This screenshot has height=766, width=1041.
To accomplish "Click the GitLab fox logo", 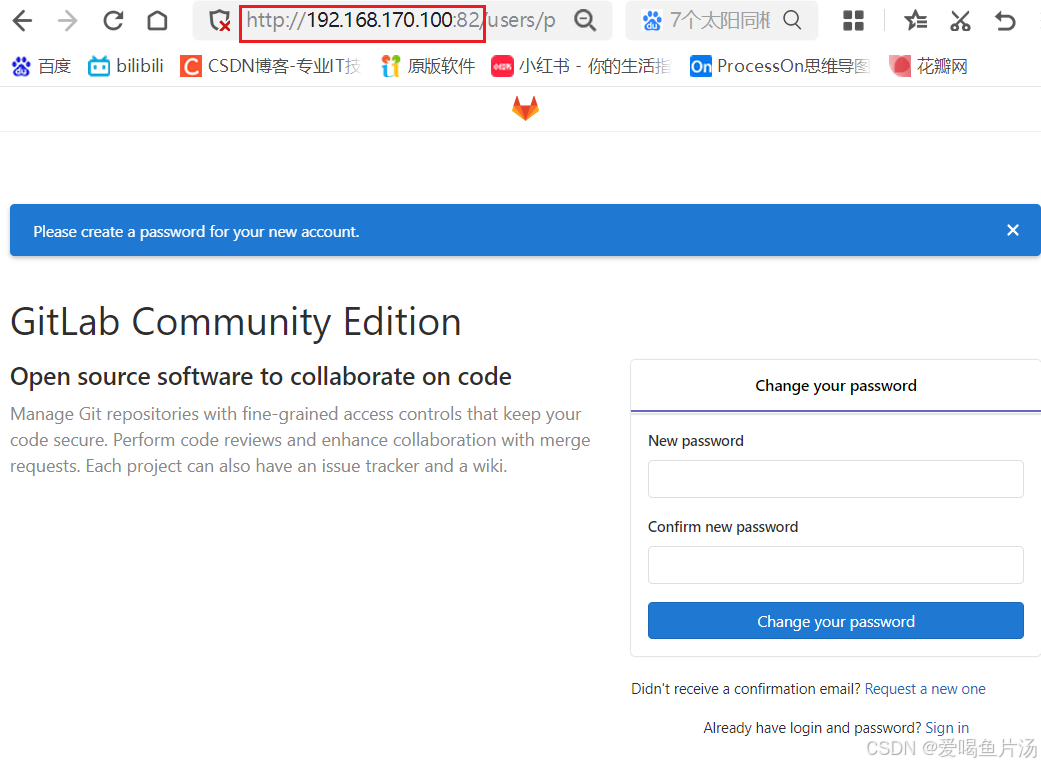I will 525,108.
